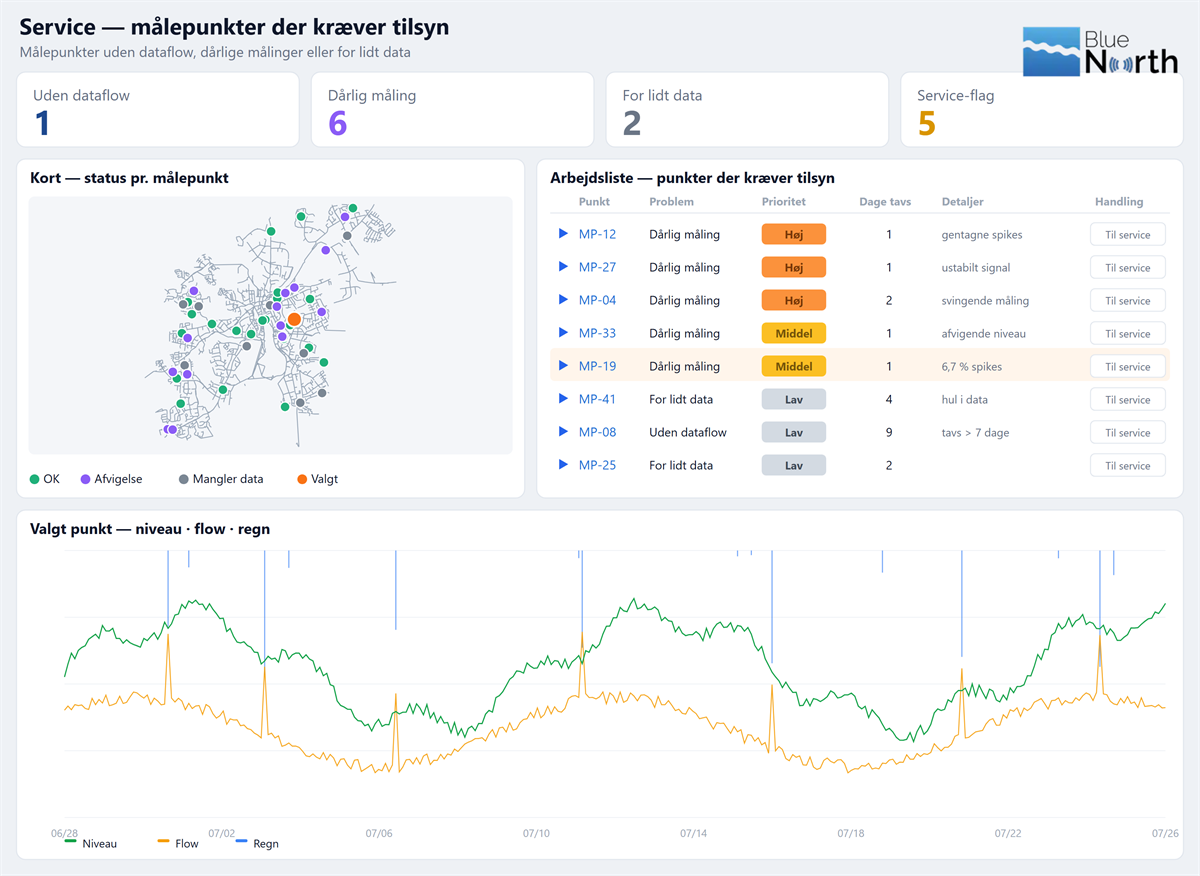Click the Lav badge for MP-08
Image resolution: width=1200 pixels, height=876 pixels.
point(794,433)
